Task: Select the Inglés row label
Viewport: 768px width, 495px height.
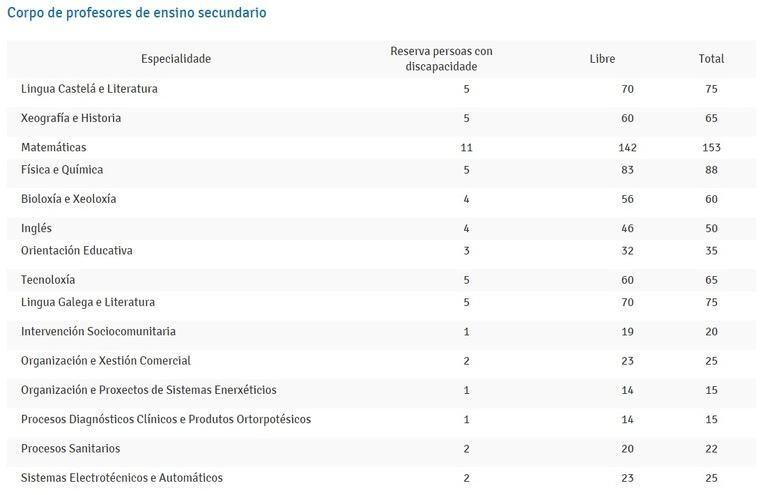Action: click(x=36, y=229)
